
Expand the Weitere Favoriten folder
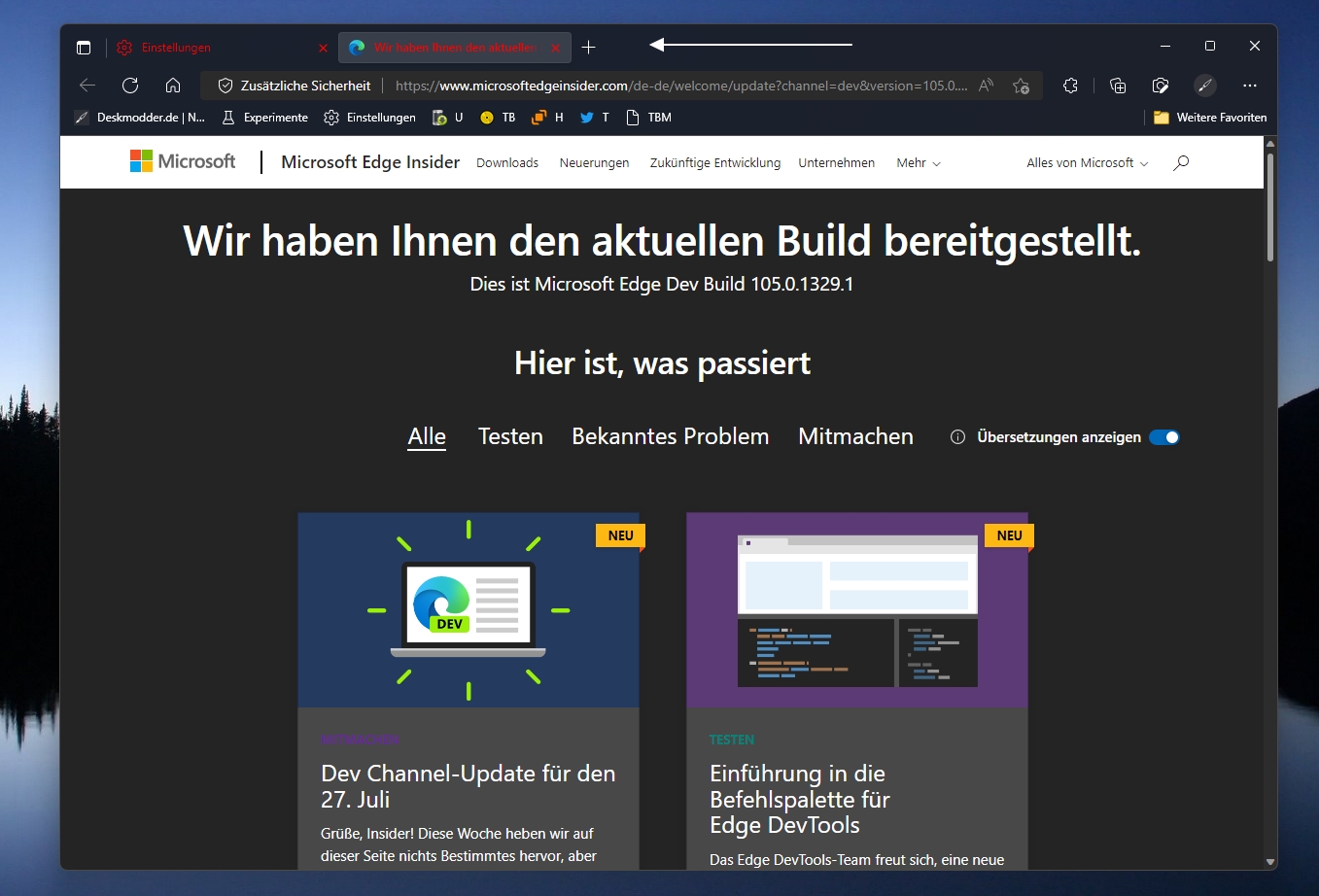click(1210, 118)
